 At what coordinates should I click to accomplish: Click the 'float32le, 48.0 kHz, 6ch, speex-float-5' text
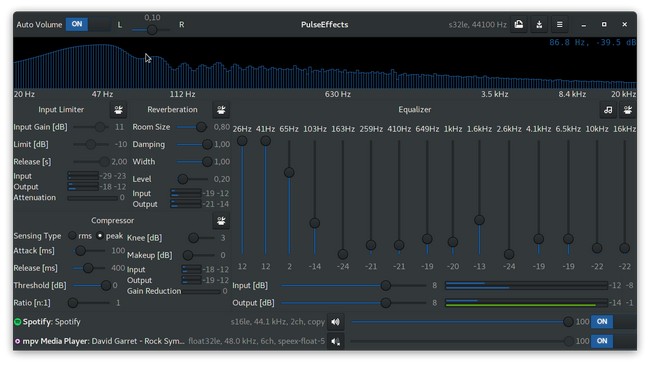(x=257, y=341)
